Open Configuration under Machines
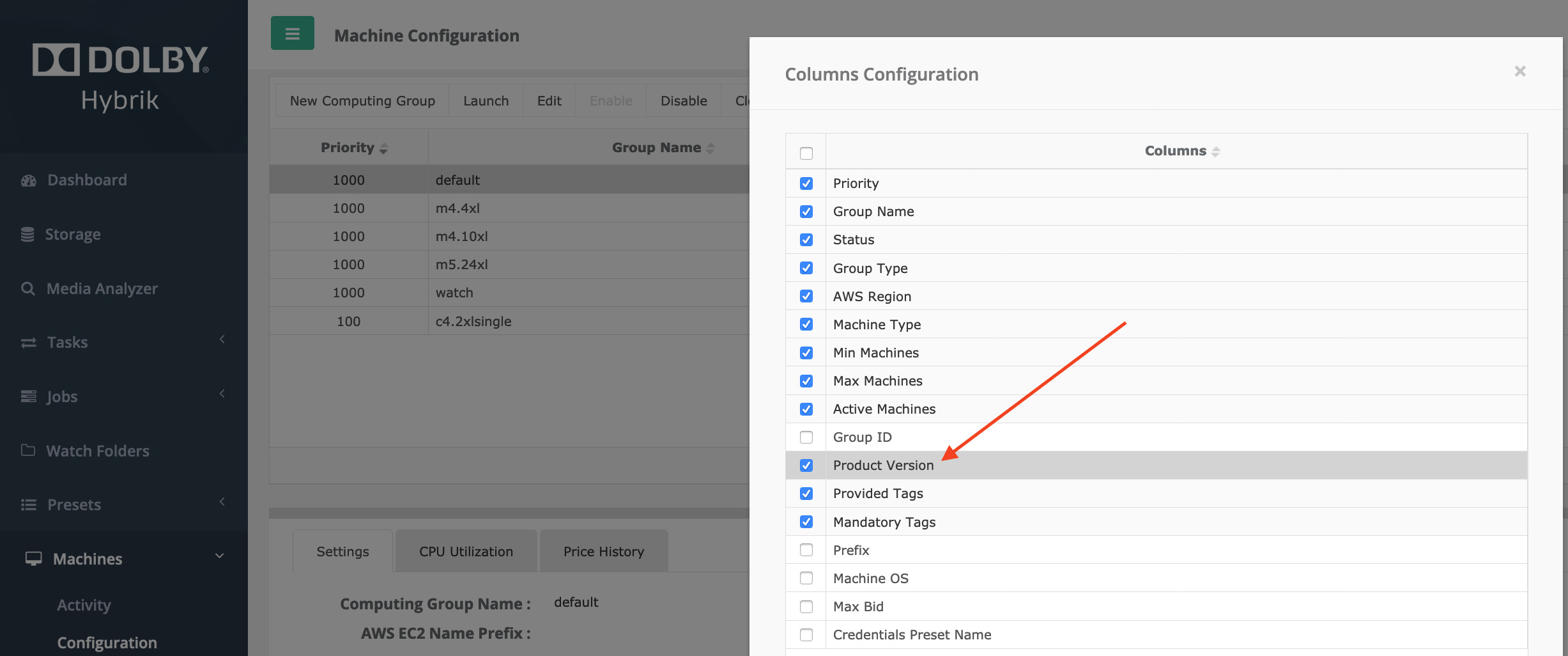The height and width of the screenshot is (656, 1568). tap(107, 643)
